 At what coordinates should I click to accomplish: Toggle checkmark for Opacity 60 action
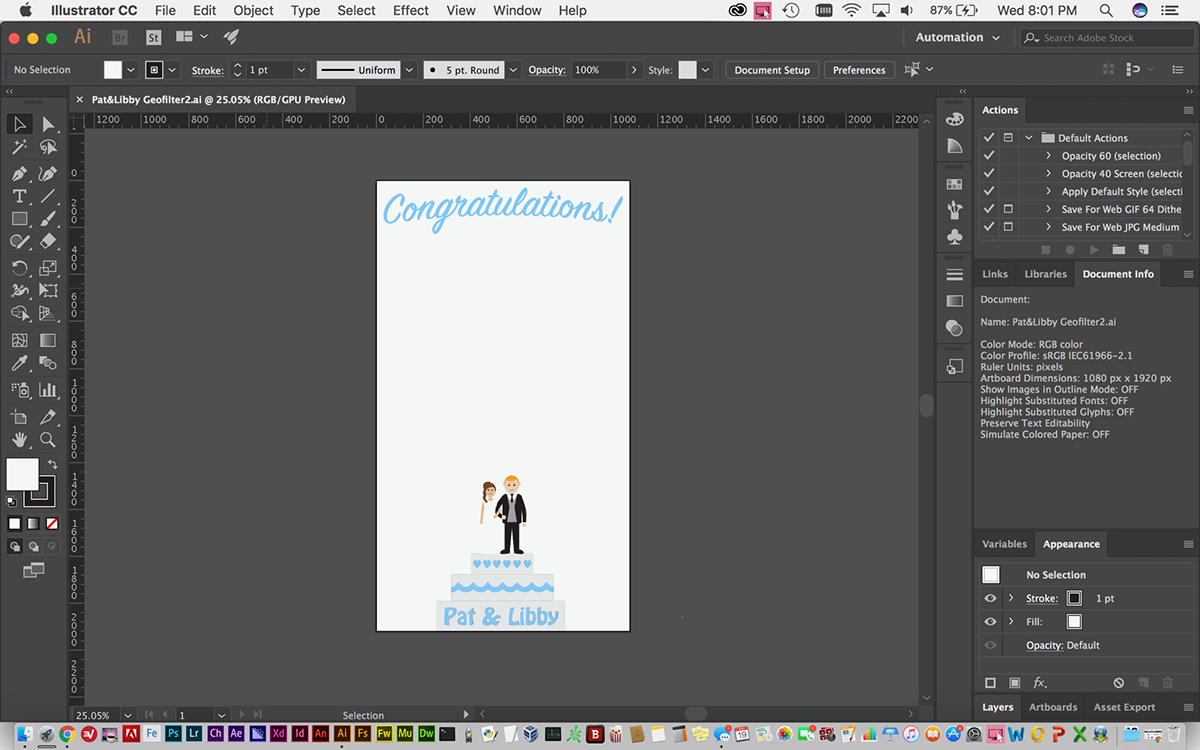989,156
